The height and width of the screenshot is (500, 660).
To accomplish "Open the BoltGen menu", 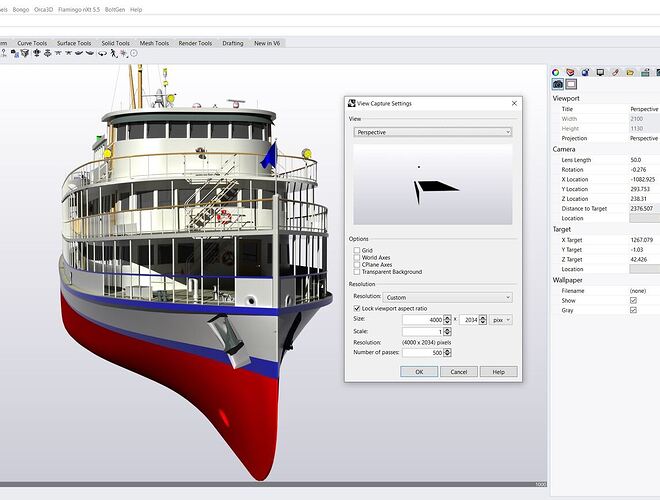I will click(115, 9).
